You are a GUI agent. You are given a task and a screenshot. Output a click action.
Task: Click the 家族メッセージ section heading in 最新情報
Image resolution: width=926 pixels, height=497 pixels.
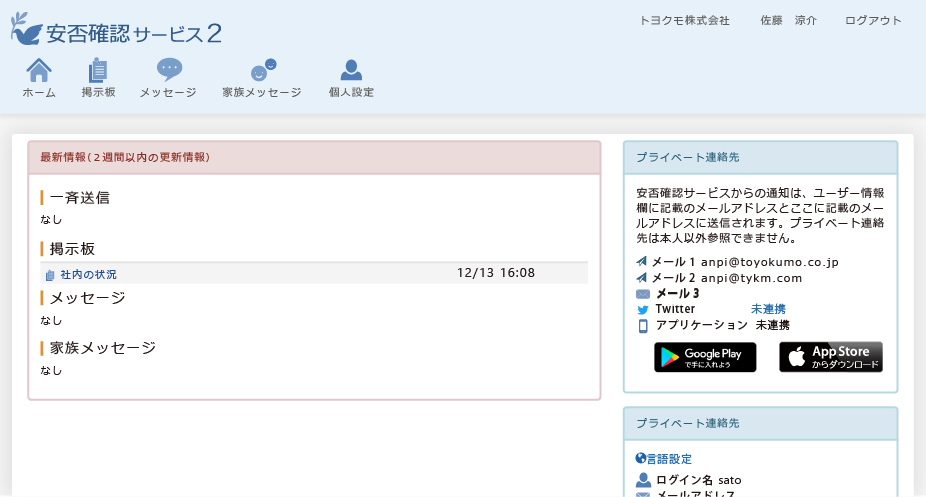point(103,348)
